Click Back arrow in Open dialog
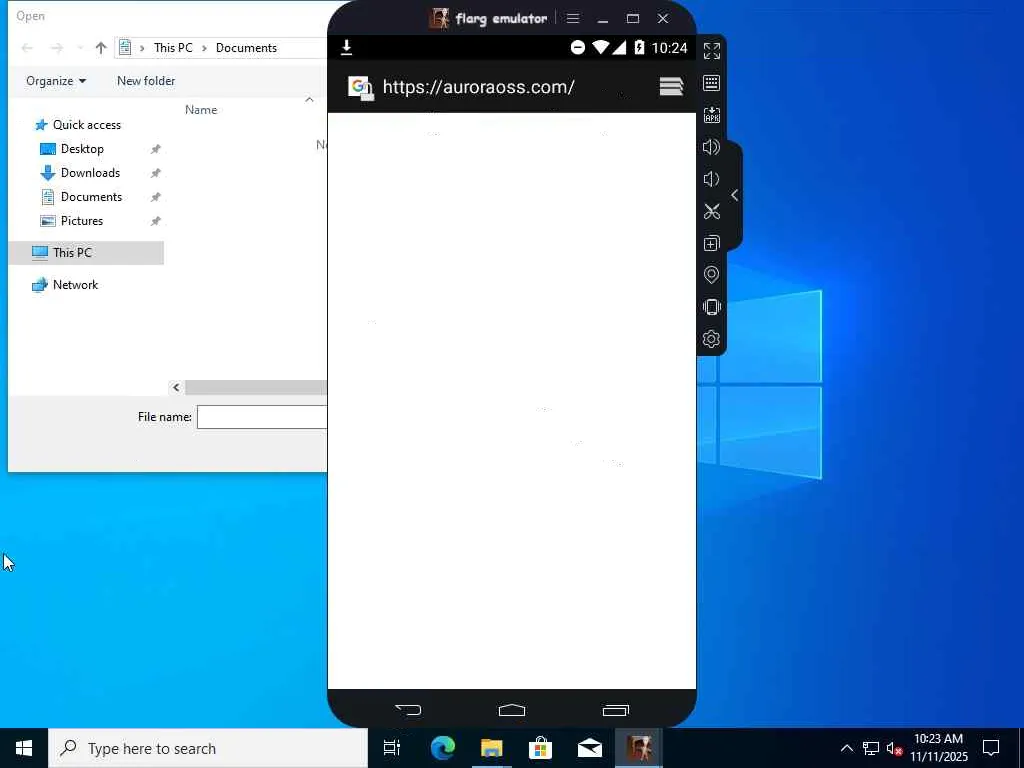 27,48
